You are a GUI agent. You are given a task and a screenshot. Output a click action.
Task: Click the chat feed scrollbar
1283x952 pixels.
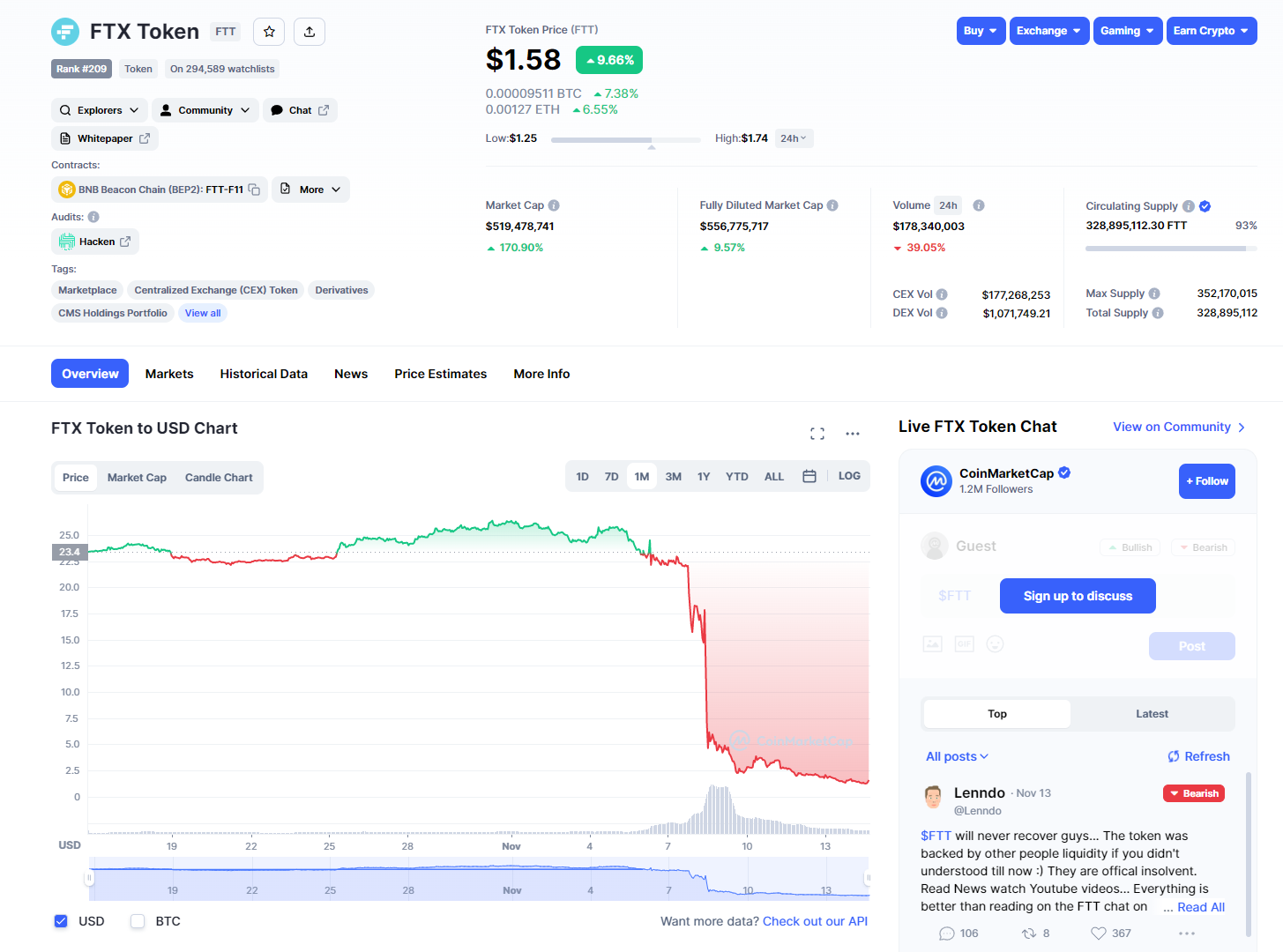1249,853
